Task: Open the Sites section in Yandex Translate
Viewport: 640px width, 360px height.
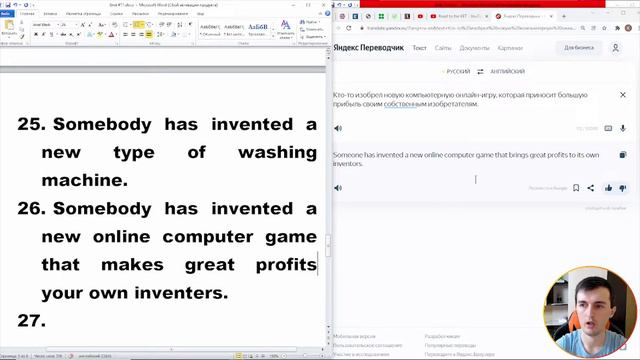Action: tap(443, 48)
